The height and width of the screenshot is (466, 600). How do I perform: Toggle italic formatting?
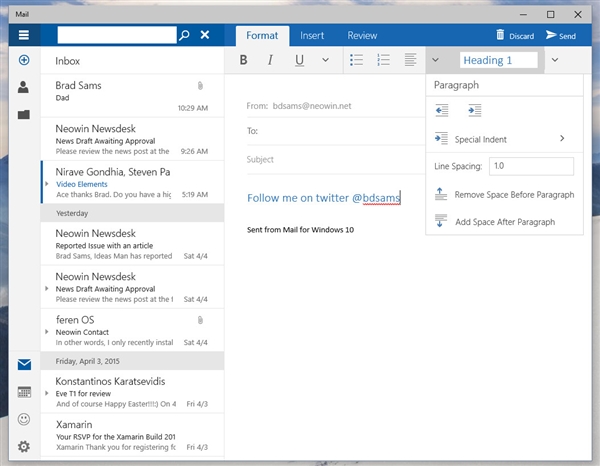click(x=270, y=60)
